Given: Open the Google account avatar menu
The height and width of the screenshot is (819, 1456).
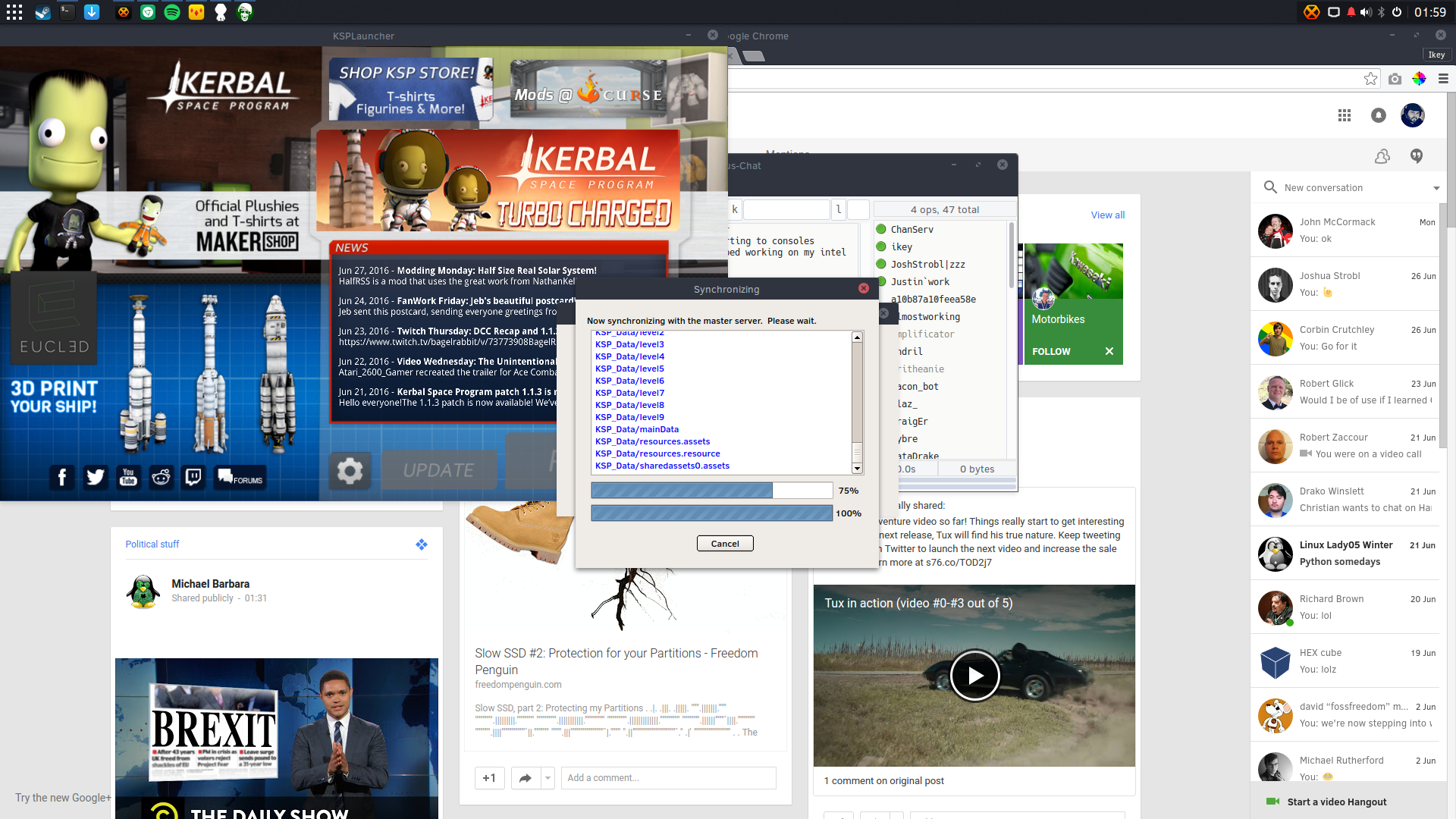Looking at the screenshot, I should [x=1413, y=115].
